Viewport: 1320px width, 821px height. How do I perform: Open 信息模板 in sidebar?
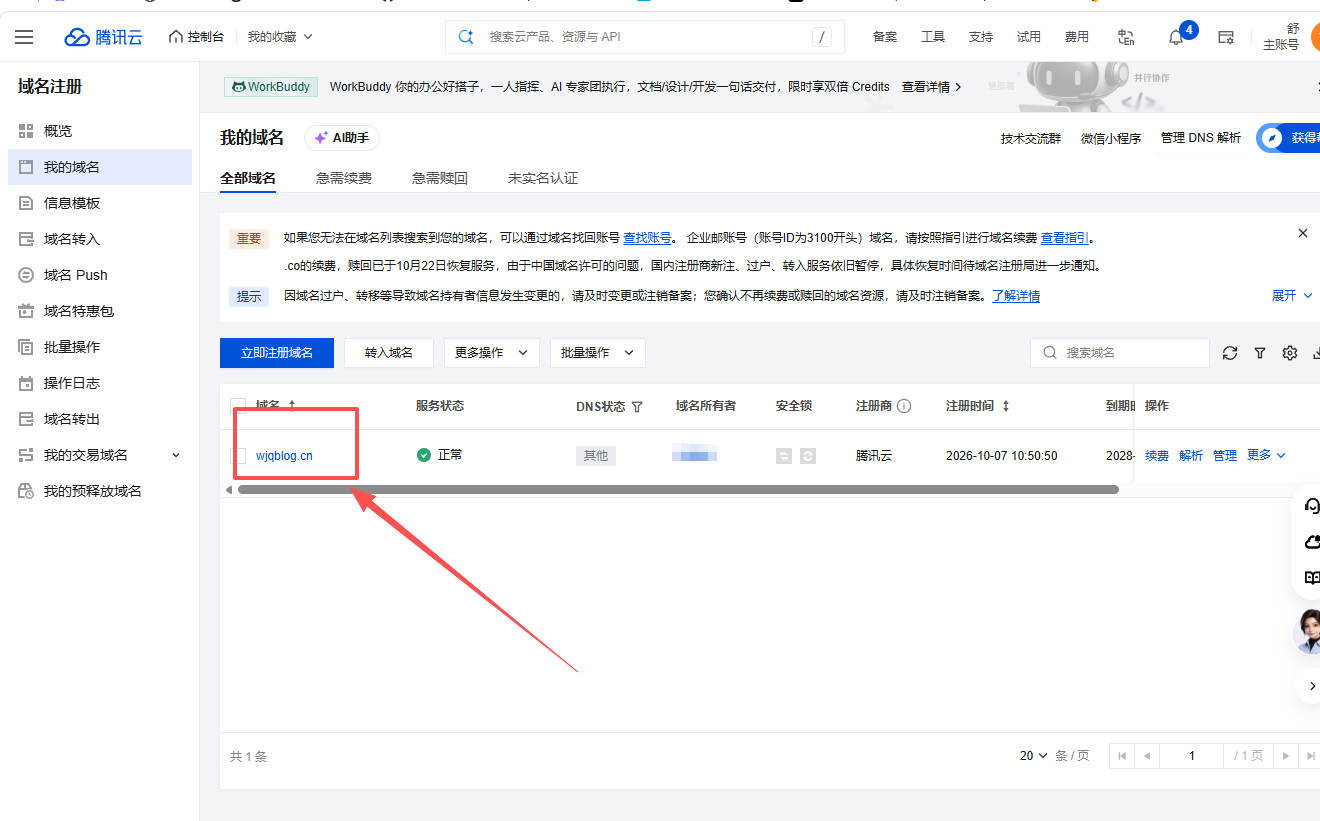(100, 203)
